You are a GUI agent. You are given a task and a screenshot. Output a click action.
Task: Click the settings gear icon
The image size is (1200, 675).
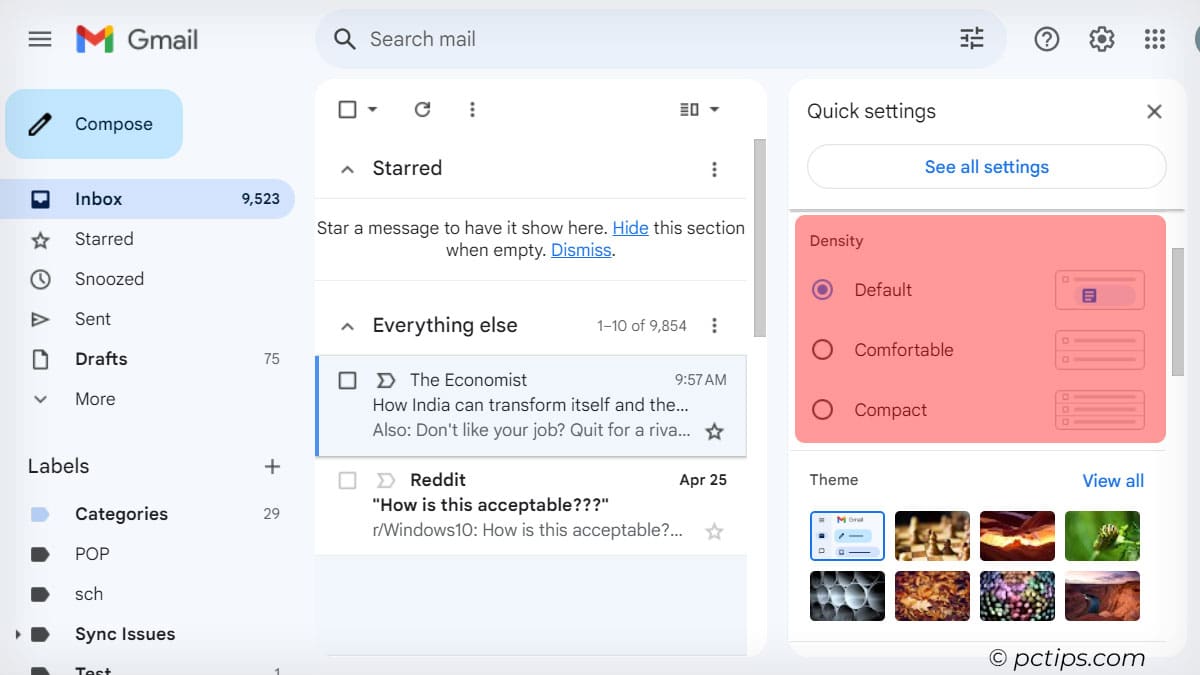point(1101,39)
